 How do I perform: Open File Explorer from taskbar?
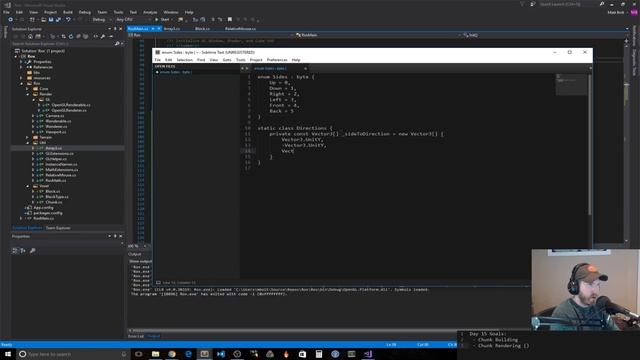point(155,354)
